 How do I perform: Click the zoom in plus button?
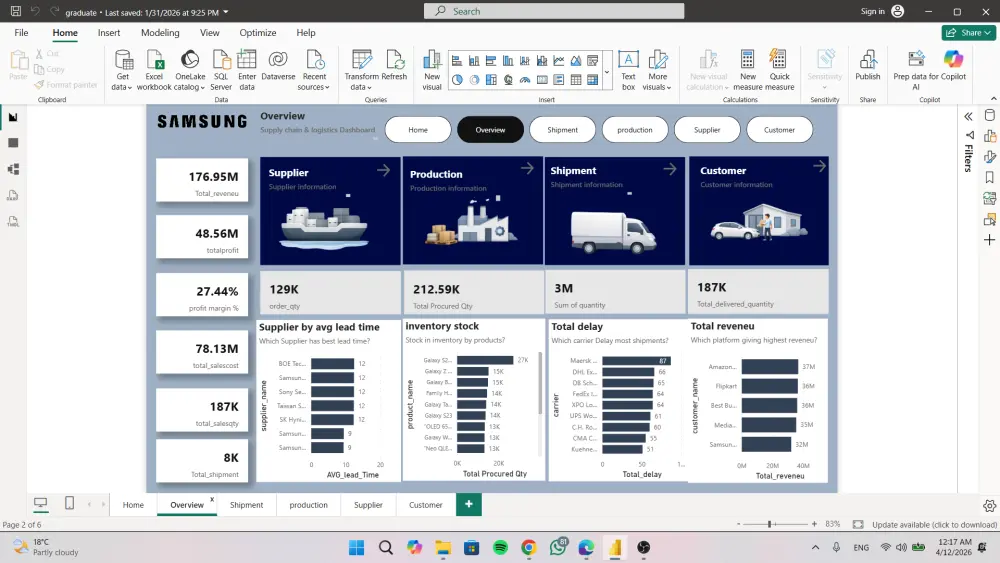point(814,524)
